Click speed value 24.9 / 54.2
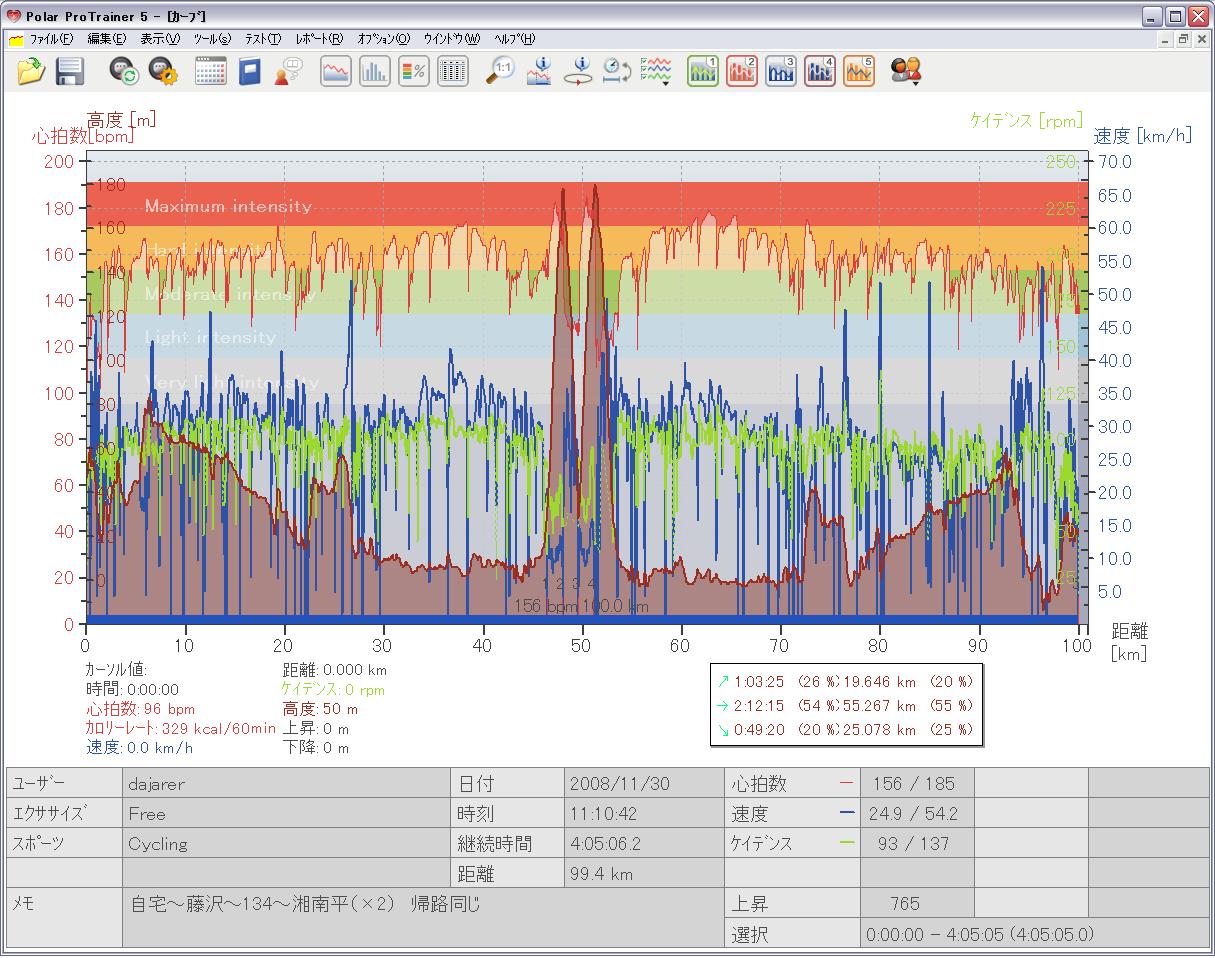The height and width of the screenshot is (958, 1215). tap(916, 813)
